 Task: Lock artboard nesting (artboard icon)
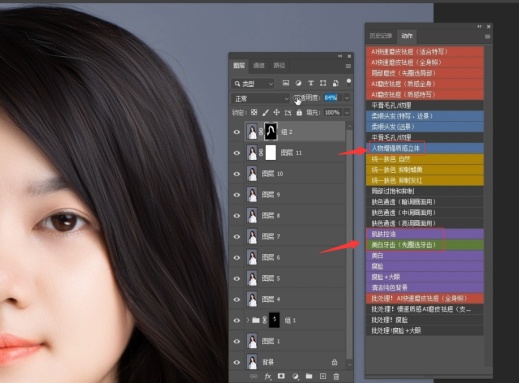coord(288,112)
